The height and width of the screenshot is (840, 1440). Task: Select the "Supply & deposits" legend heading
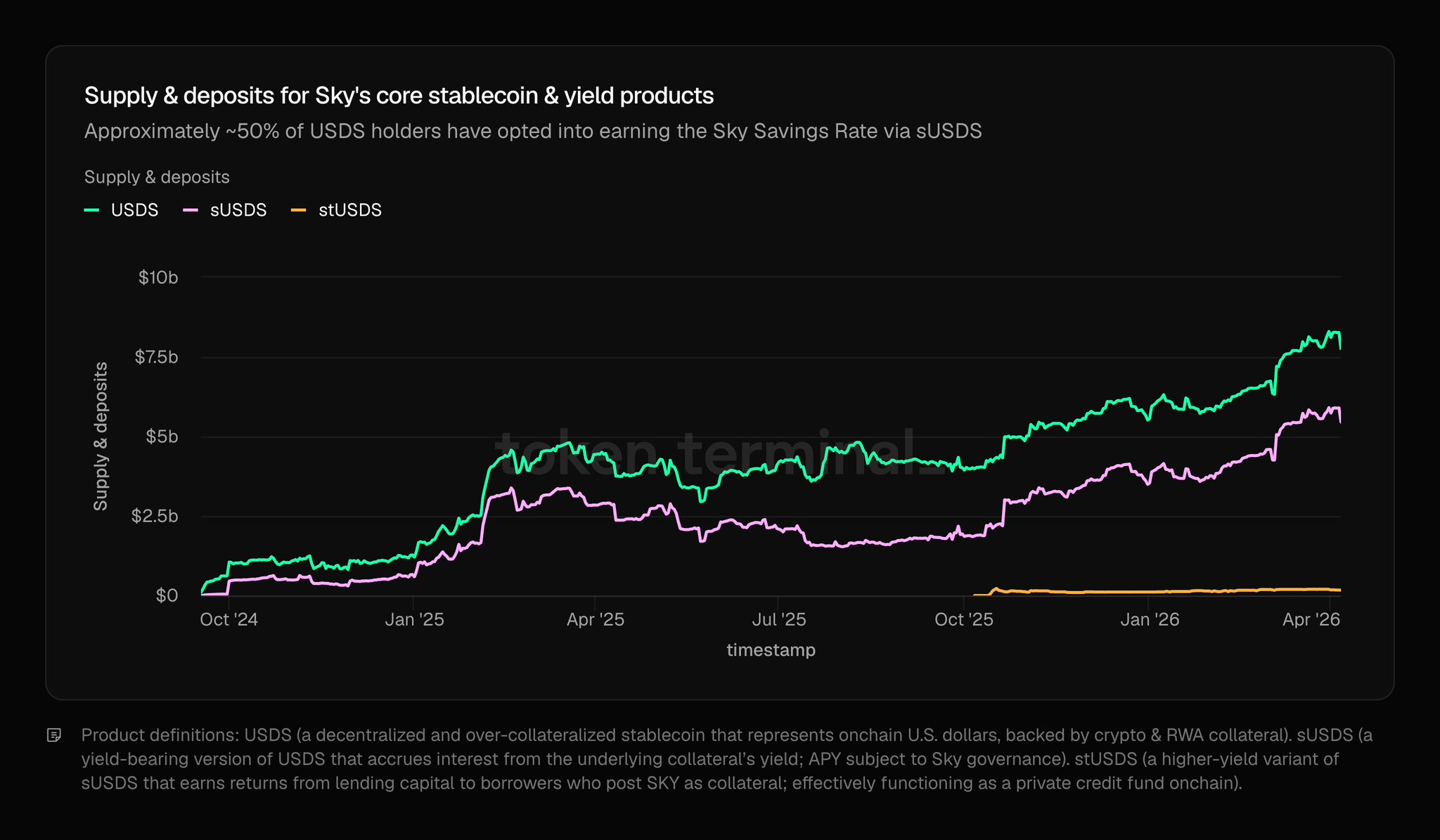pos(157,177)
